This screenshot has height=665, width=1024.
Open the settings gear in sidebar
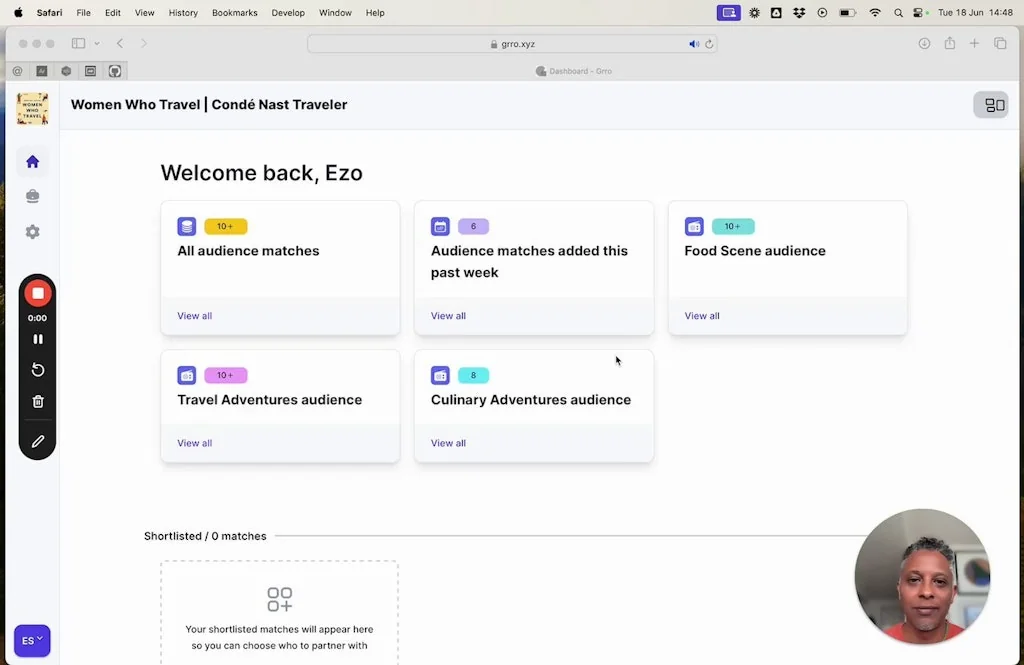coord(32,232)
